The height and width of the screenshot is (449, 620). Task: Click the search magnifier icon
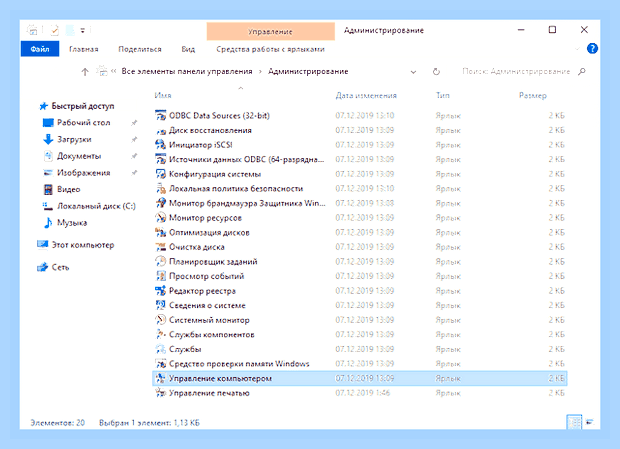582,72
